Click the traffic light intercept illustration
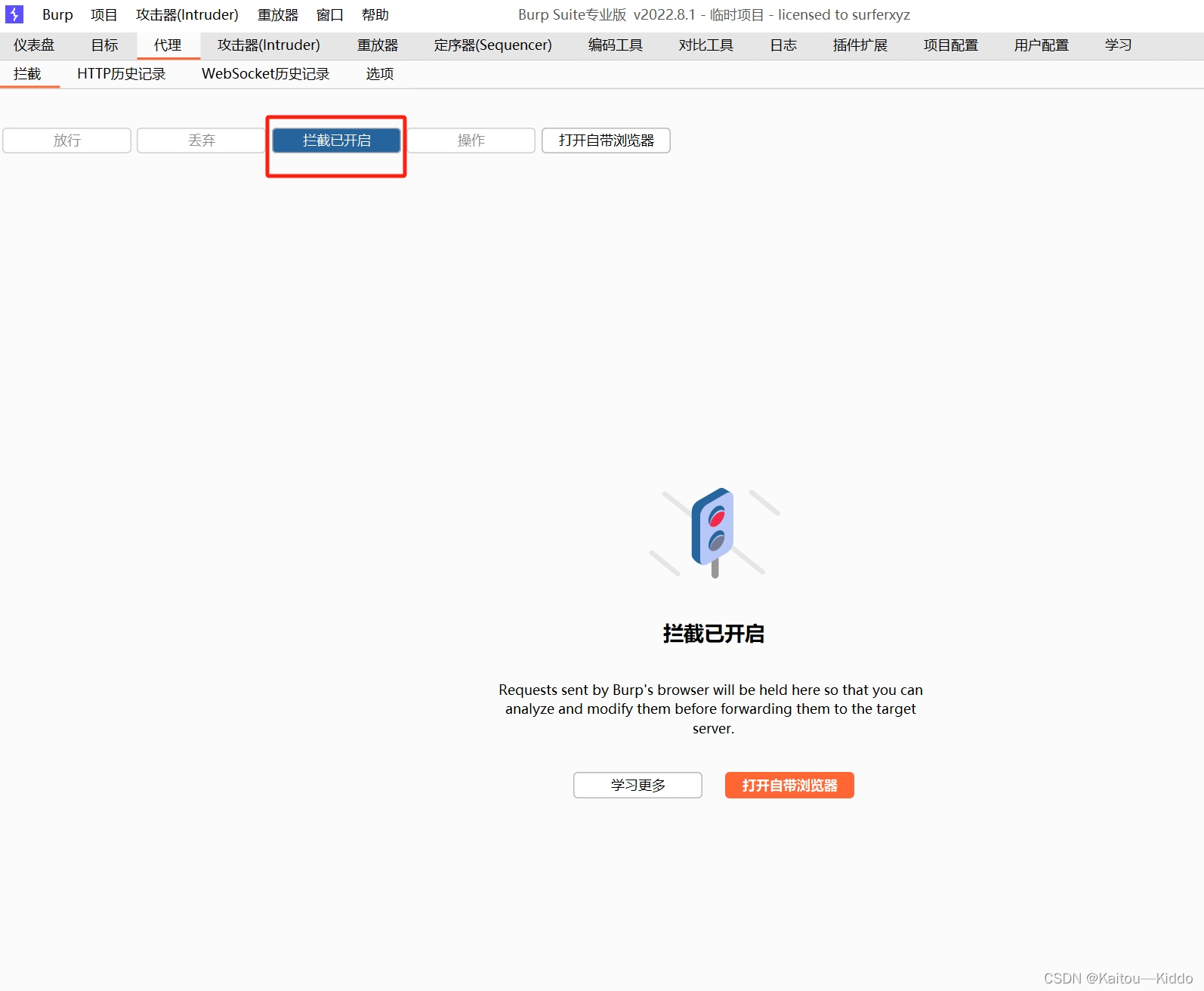 coord(714,533)
